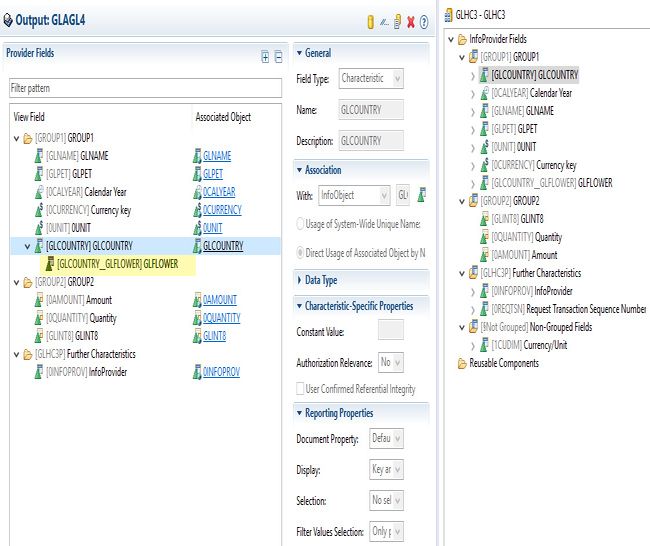Open the 0UNIT associated object link
This screenshot has height=546, width=650.
(x=213, y=228)
